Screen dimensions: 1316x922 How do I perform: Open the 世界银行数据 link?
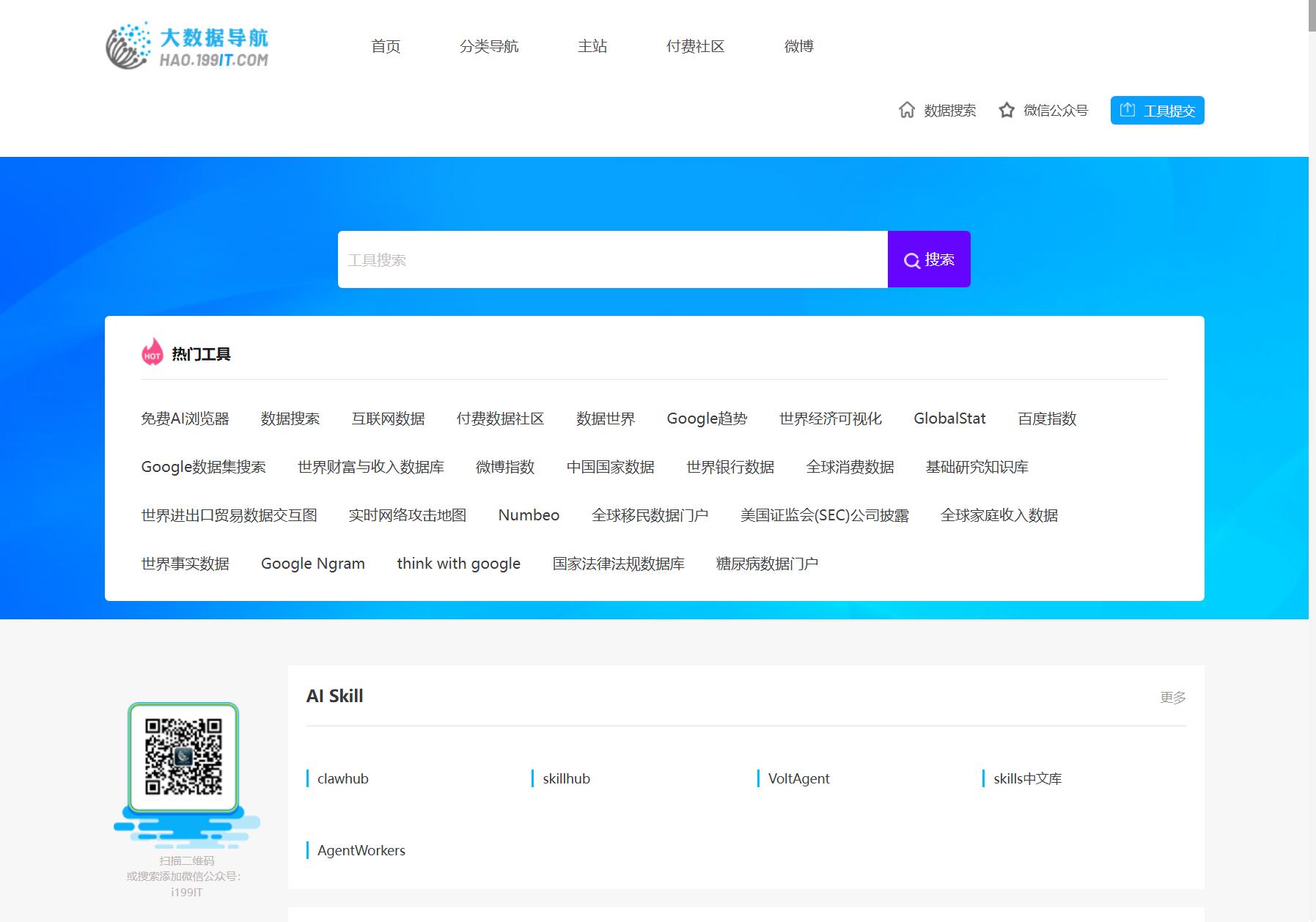730,467
